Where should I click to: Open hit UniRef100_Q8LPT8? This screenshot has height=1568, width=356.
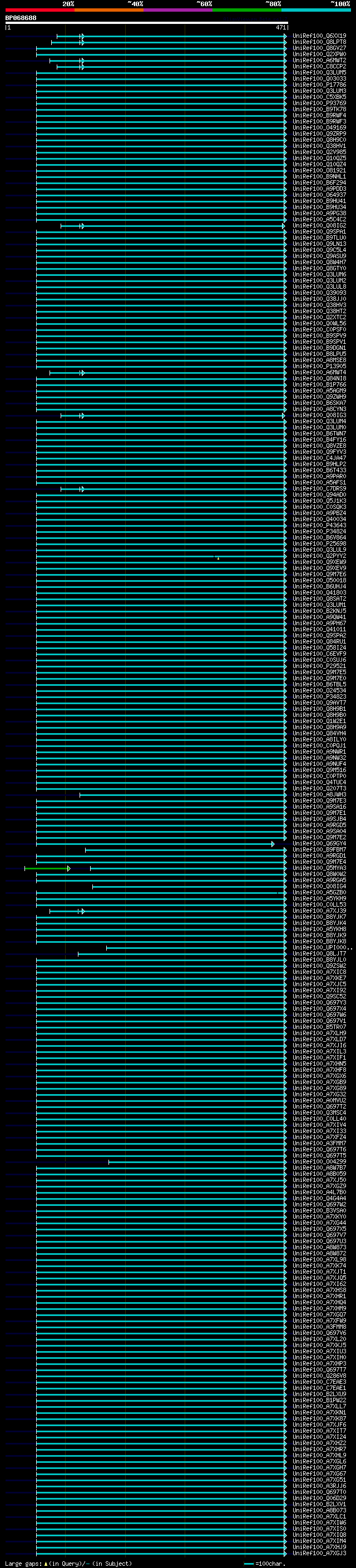click(319, 42)
